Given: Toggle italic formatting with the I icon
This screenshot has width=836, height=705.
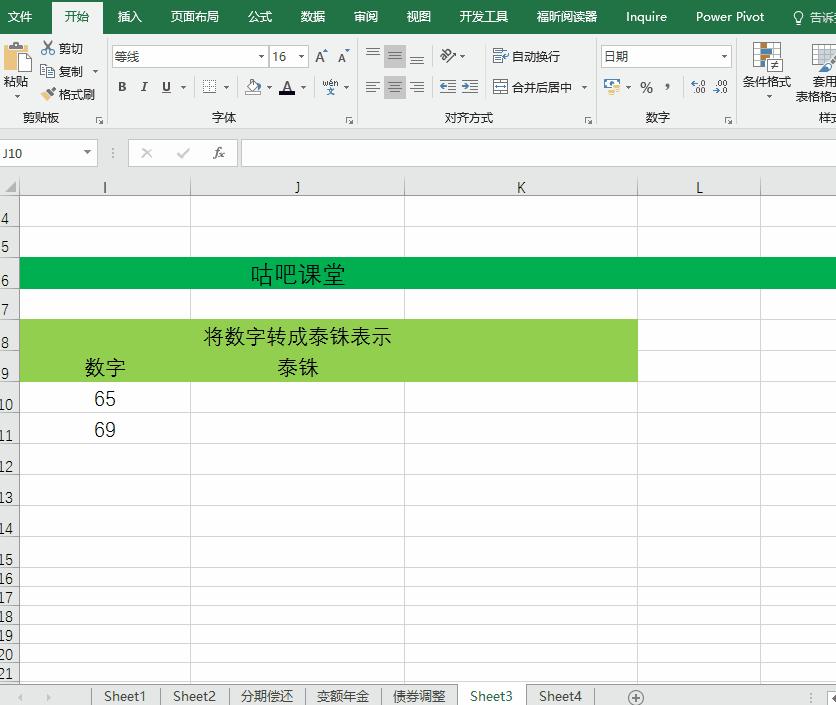Looking at the screenshot, I should tap(142, 88).
